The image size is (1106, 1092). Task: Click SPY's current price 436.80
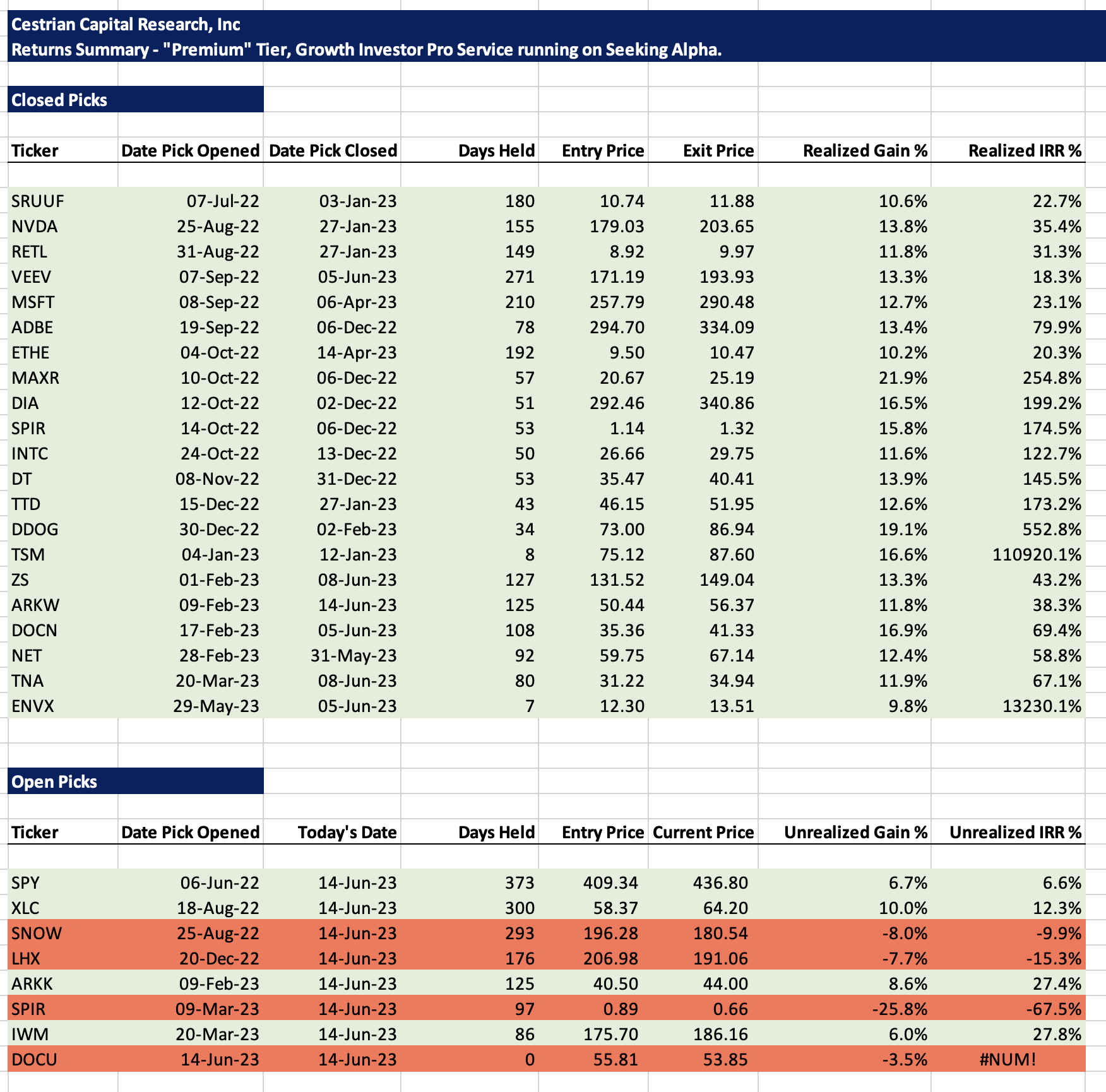[720, 883]
